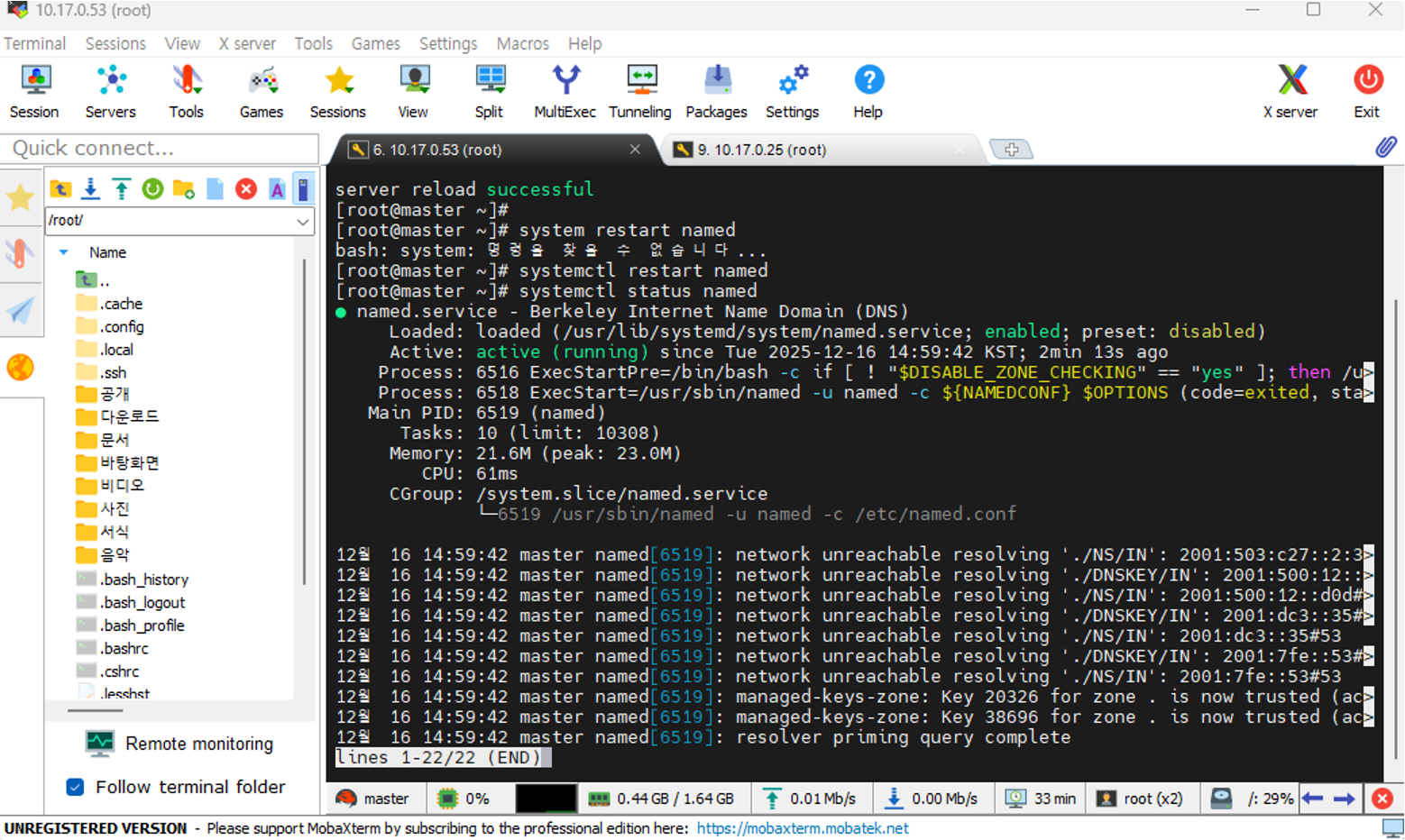
Task: Switch to tab 9. 10.17.0.25 (root)
Action: tap(762, 150)
